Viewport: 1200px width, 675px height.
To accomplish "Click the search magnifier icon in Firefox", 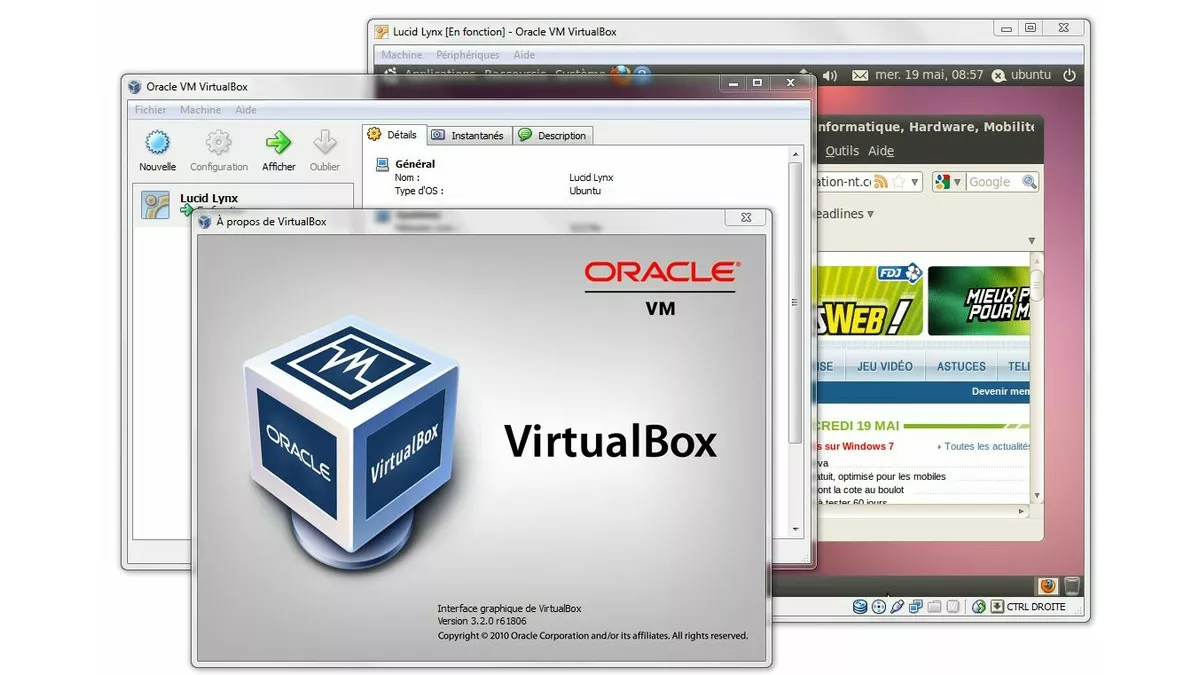I will coord(1029,182).
